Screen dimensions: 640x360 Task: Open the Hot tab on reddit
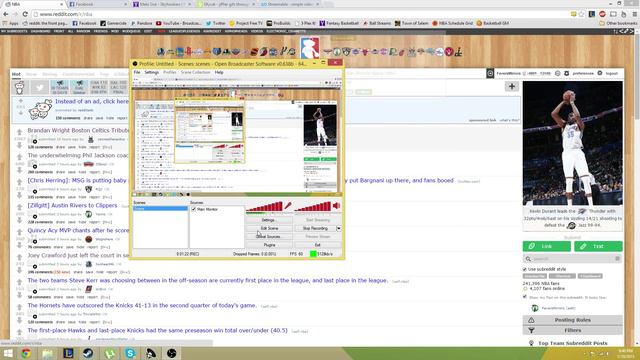click(16, 74)
